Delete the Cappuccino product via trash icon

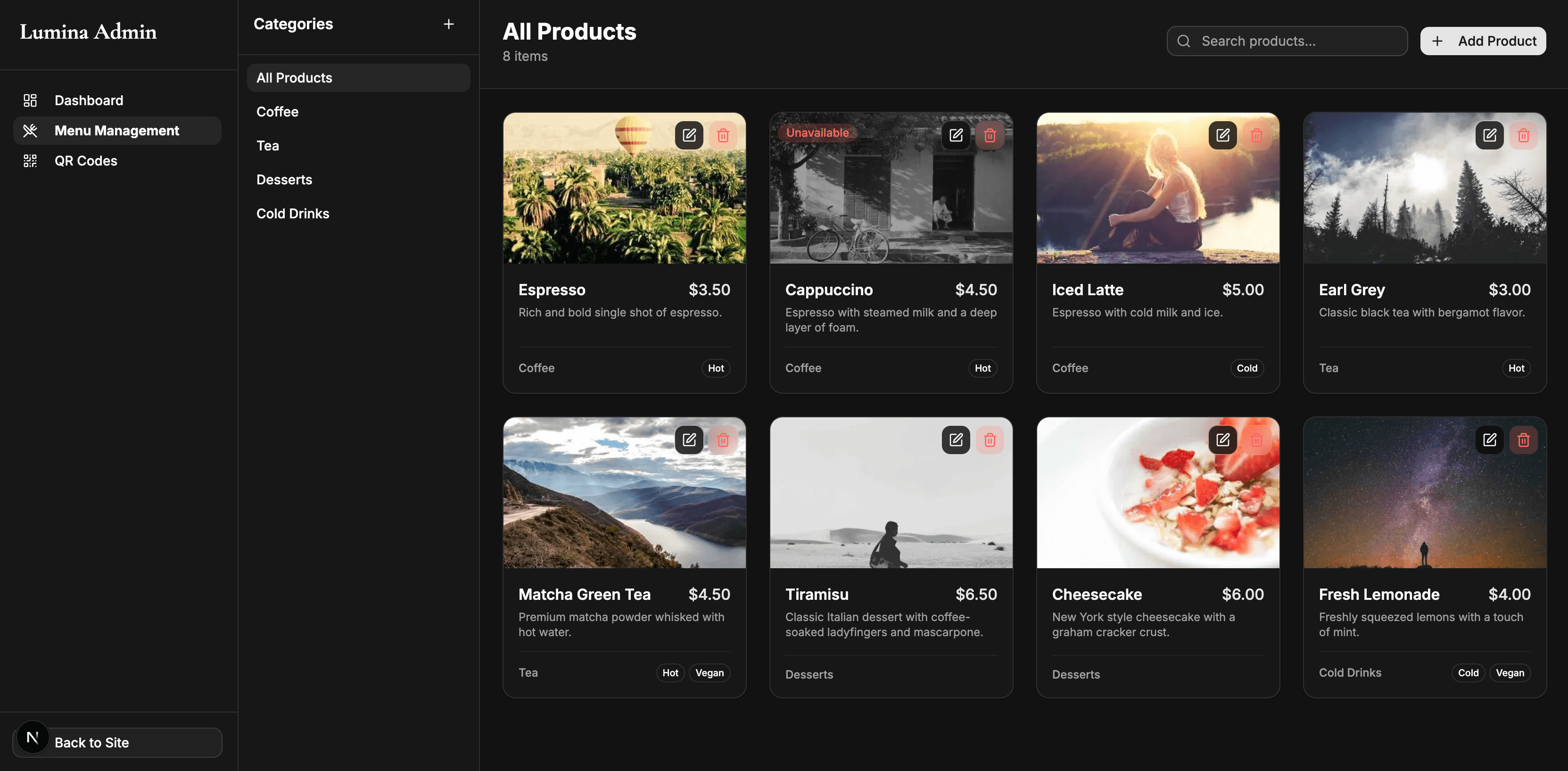click(x=990, y=135)
